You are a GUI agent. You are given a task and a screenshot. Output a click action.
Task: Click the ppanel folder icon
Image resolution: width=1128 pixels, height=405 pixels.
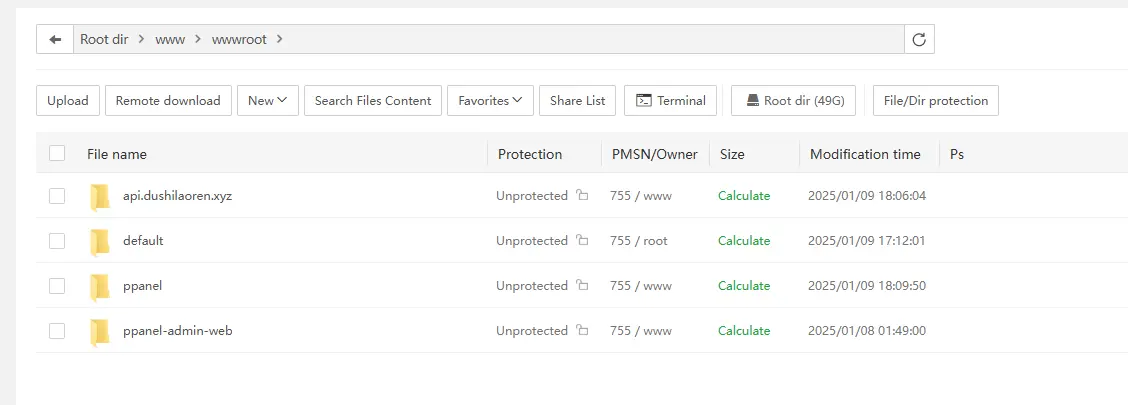coord(99,286)
